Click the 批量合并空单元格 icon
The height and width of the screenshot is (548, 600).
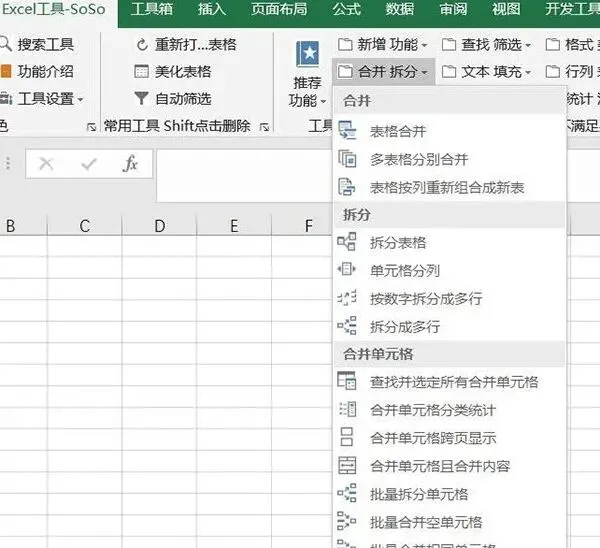point(347,521)
